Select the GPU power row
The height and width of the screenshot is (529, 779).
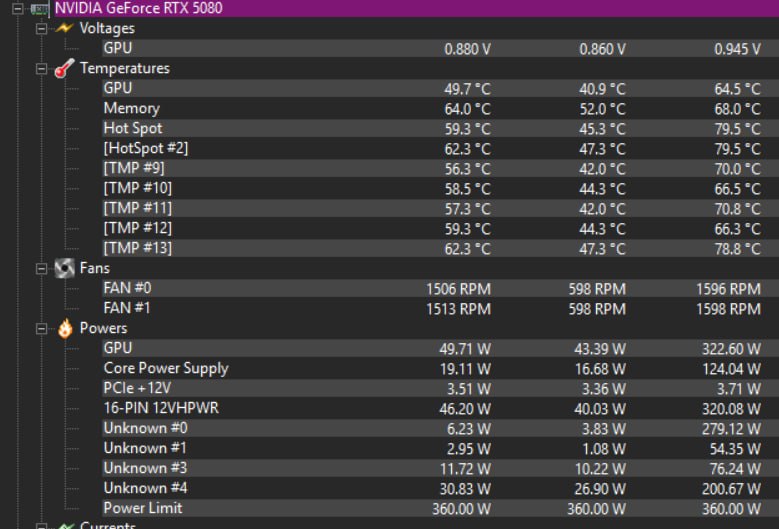coord(440,348)
